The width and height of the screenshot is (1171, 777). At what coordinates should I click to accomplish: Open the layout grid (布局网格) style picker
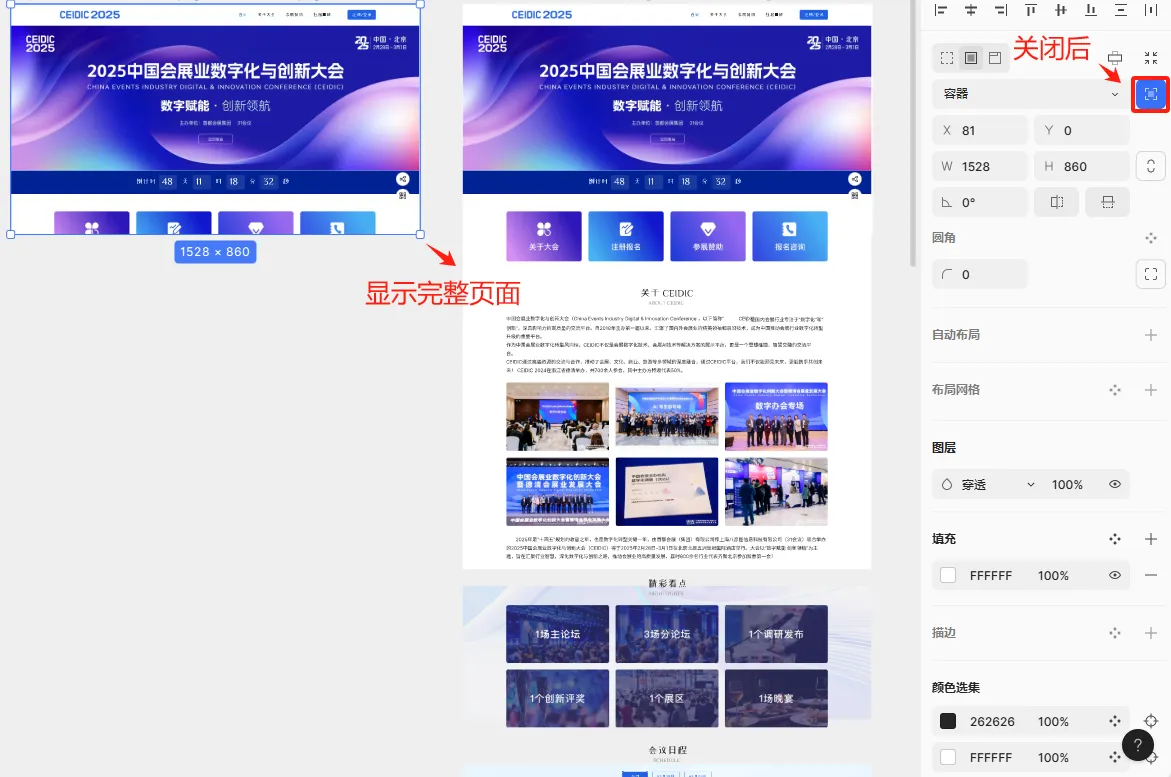pyautogui.click(x=1115, y=390)
